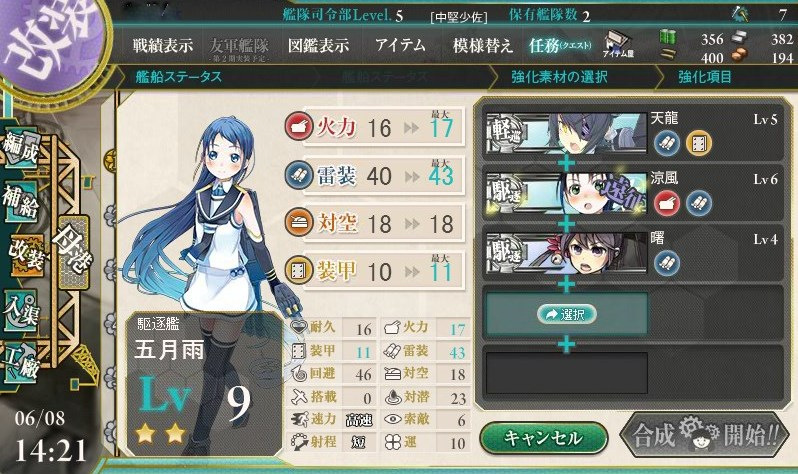The height and width of the screenshot is (474, 798).
Task: Open the 入渠 docking repair sidebar icon
Action: (21, 310)
